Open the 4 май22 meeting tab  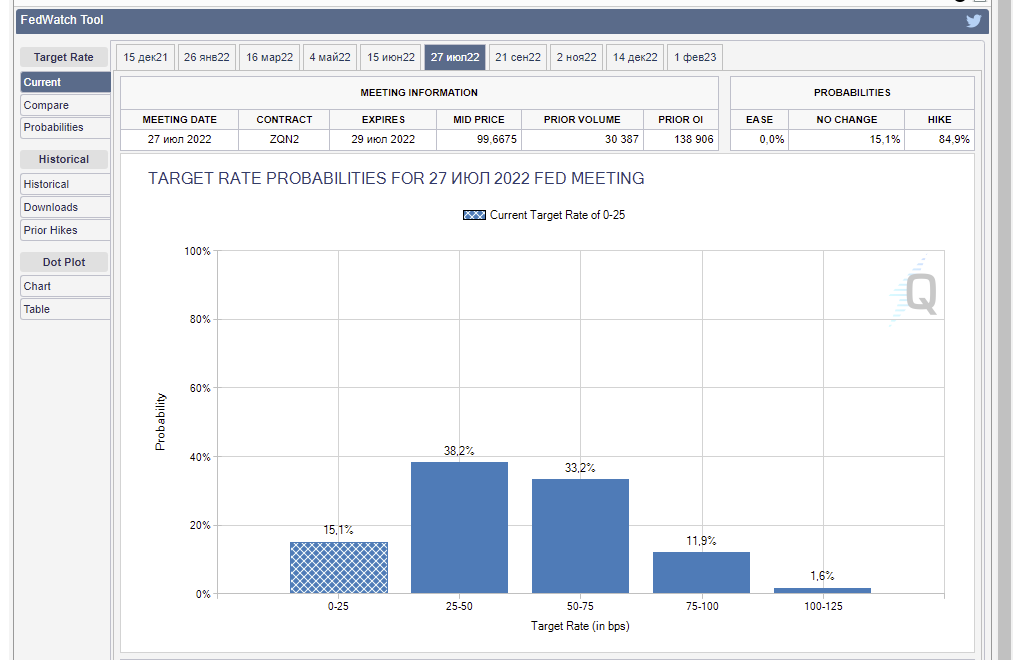329,58
